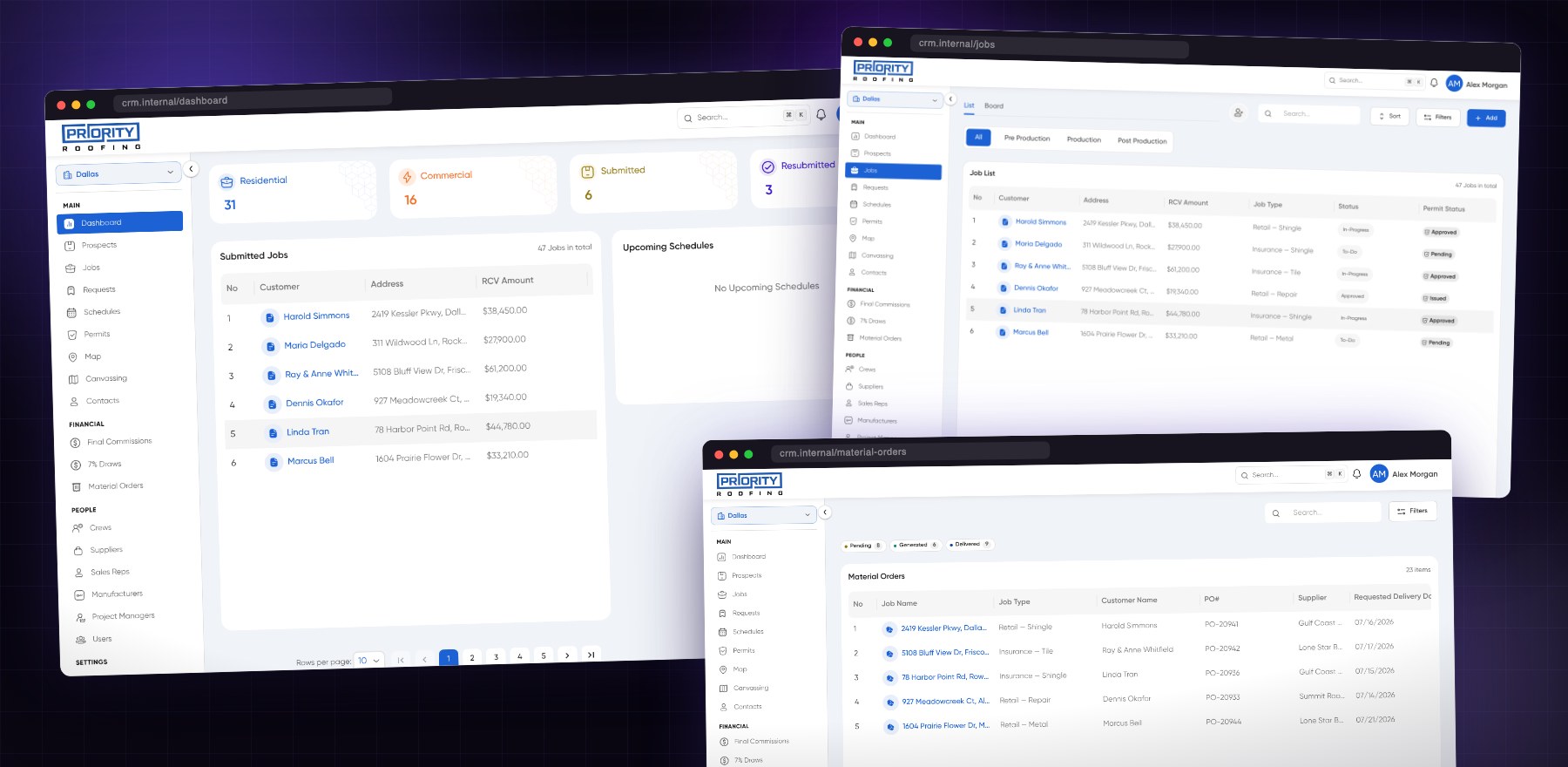Filter by the Generated chip in material orders
The height and width of the screenshot is (767, 1568).
[915, 545]
